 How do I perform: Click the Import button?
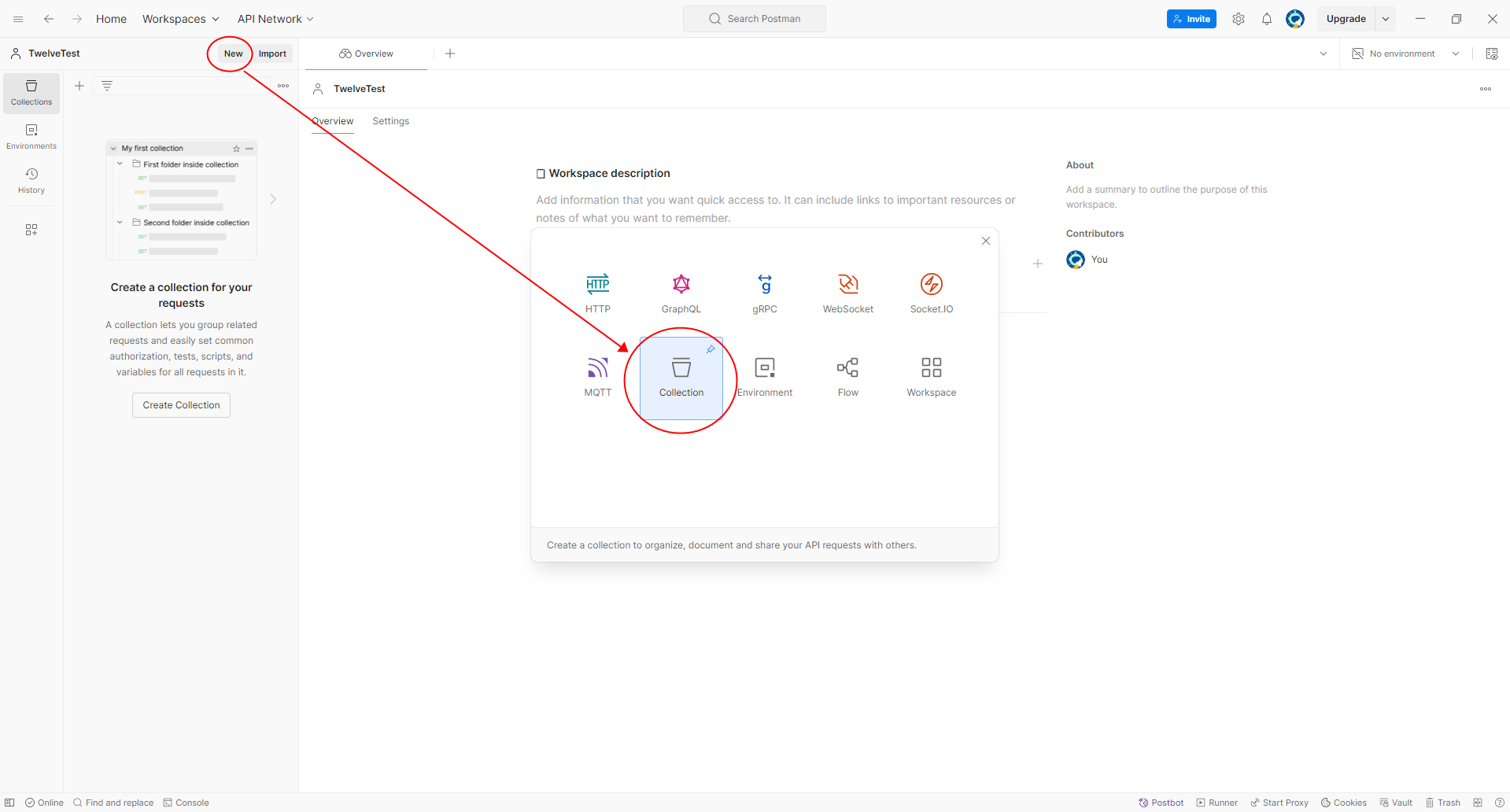point(272,54)
